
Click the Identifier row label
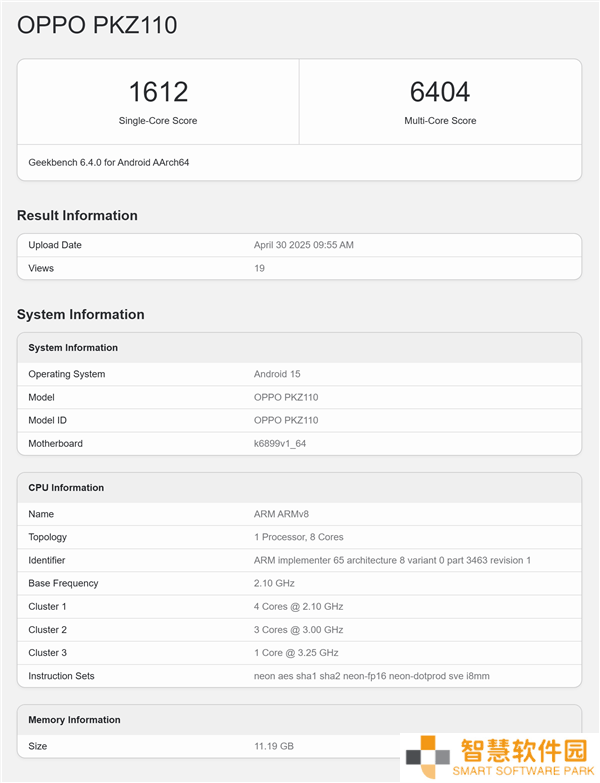pyautogui.click(x=47, y=560)
